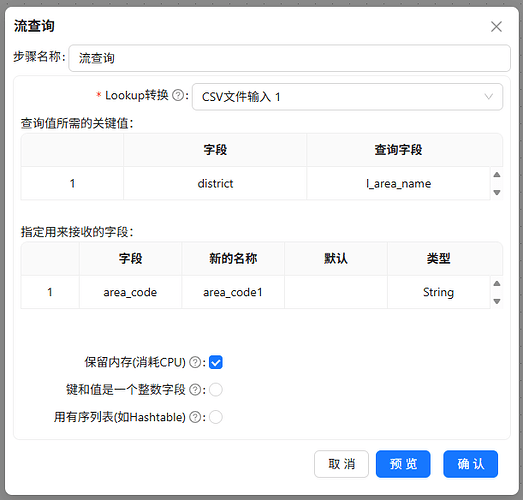Click the down arrow in receiving fields table
Viewport: 523px width, 500px height.
click(x=497, y=301)
